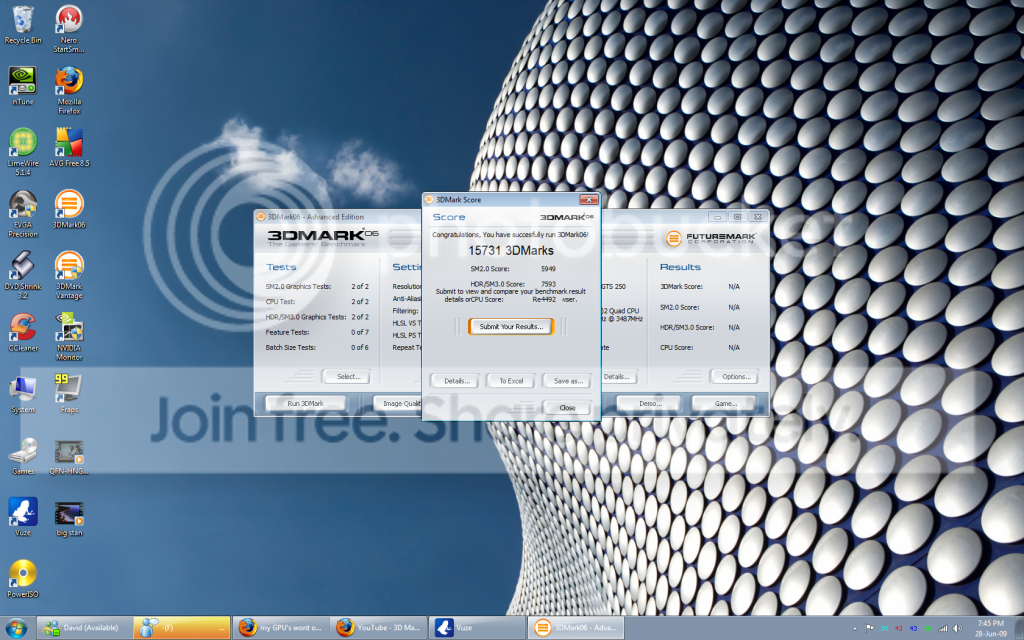
Task: Launch Nero StartSmart from the desktop
Action: [68, 20]
